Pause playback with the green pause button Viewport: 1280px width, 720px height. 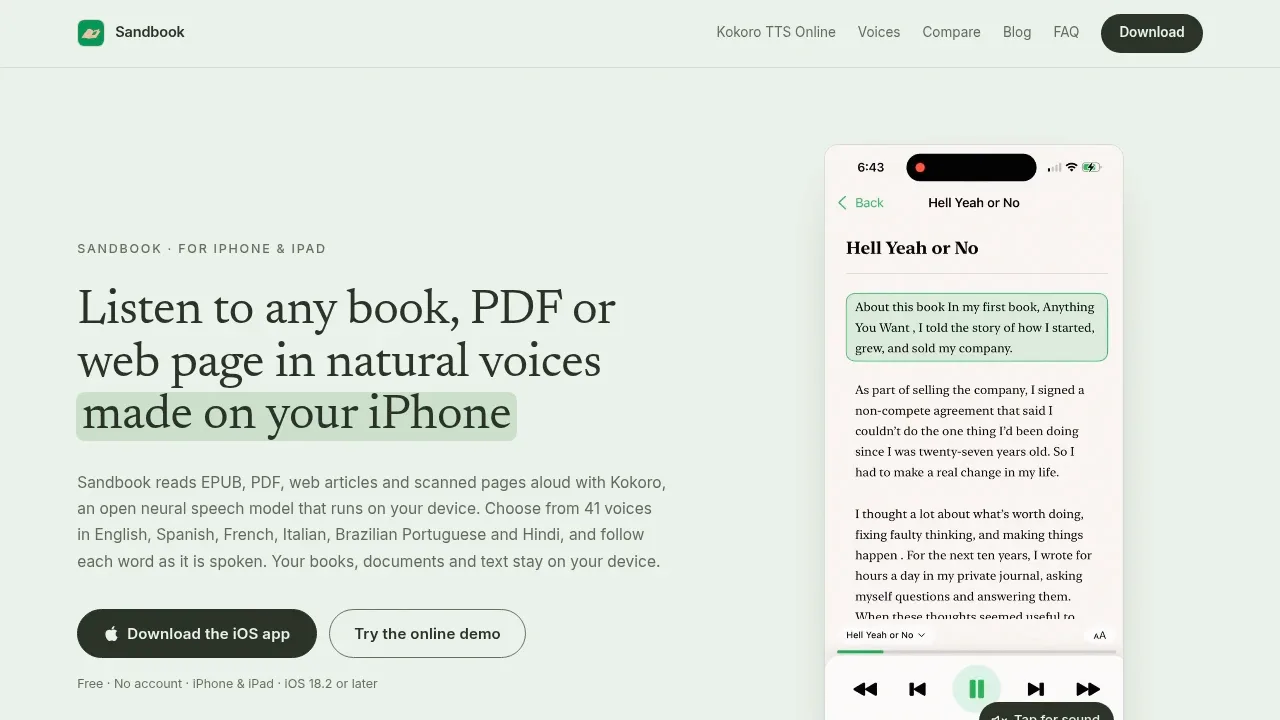point(977,689)
